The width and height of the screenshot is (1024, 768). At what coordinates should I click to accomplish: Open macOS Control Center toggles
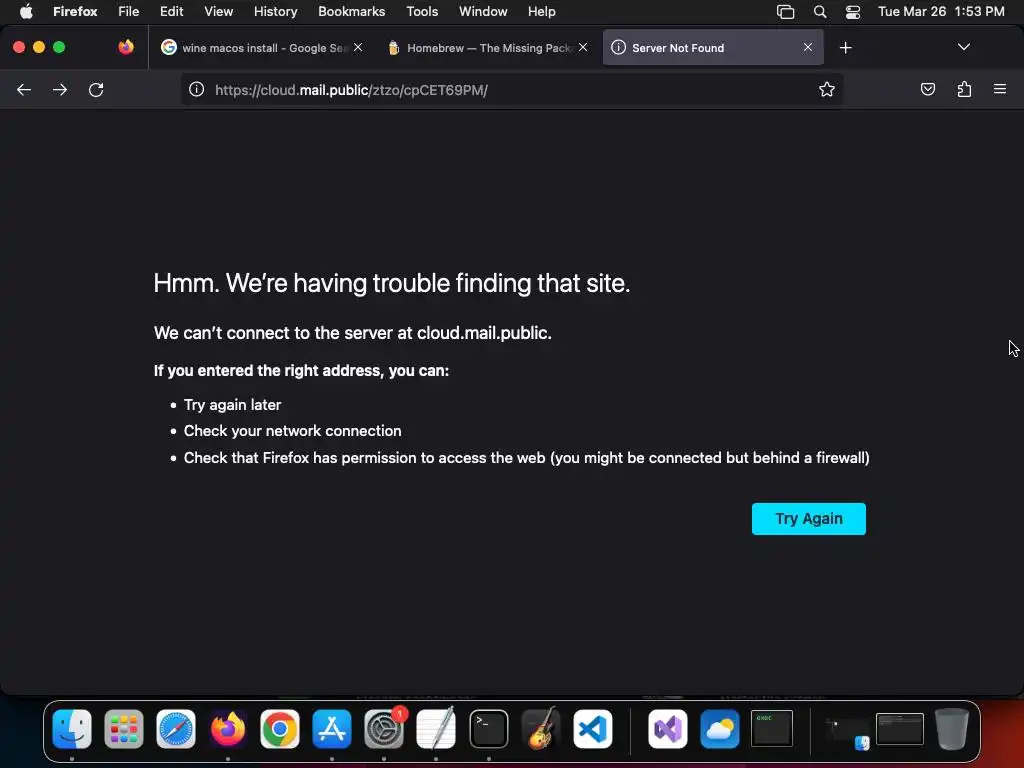[853, 12]
